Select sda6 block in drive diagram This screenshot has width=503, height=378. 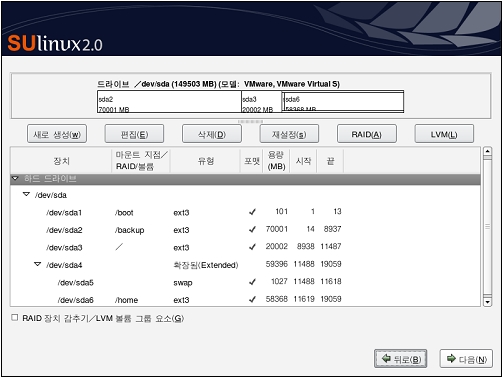click(343, 102)
